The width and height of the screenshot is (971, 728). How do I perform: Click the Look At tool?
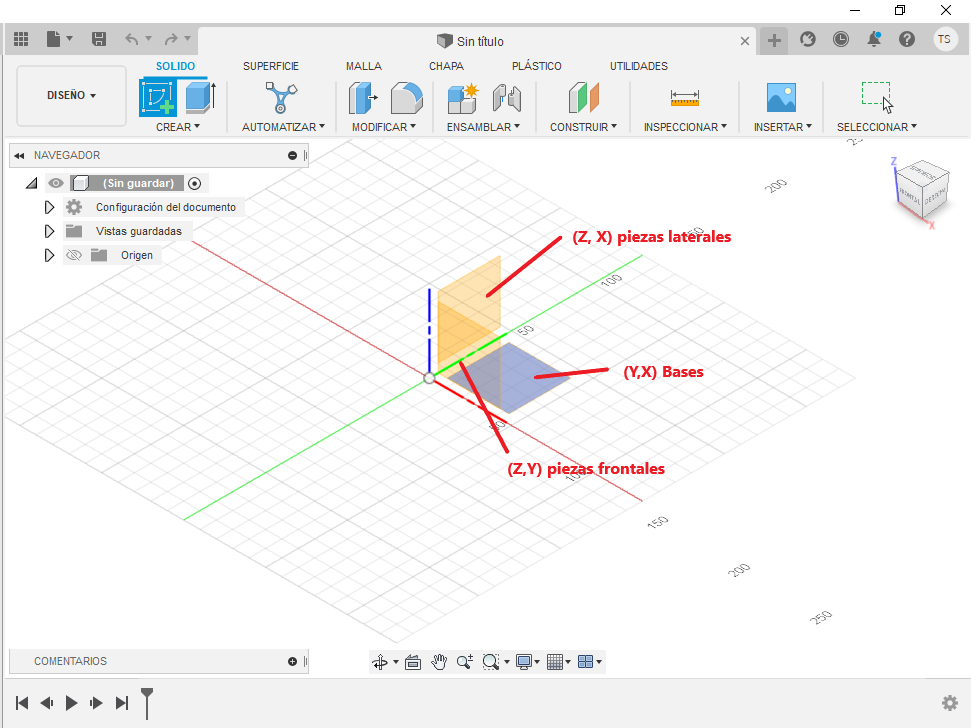413,662
